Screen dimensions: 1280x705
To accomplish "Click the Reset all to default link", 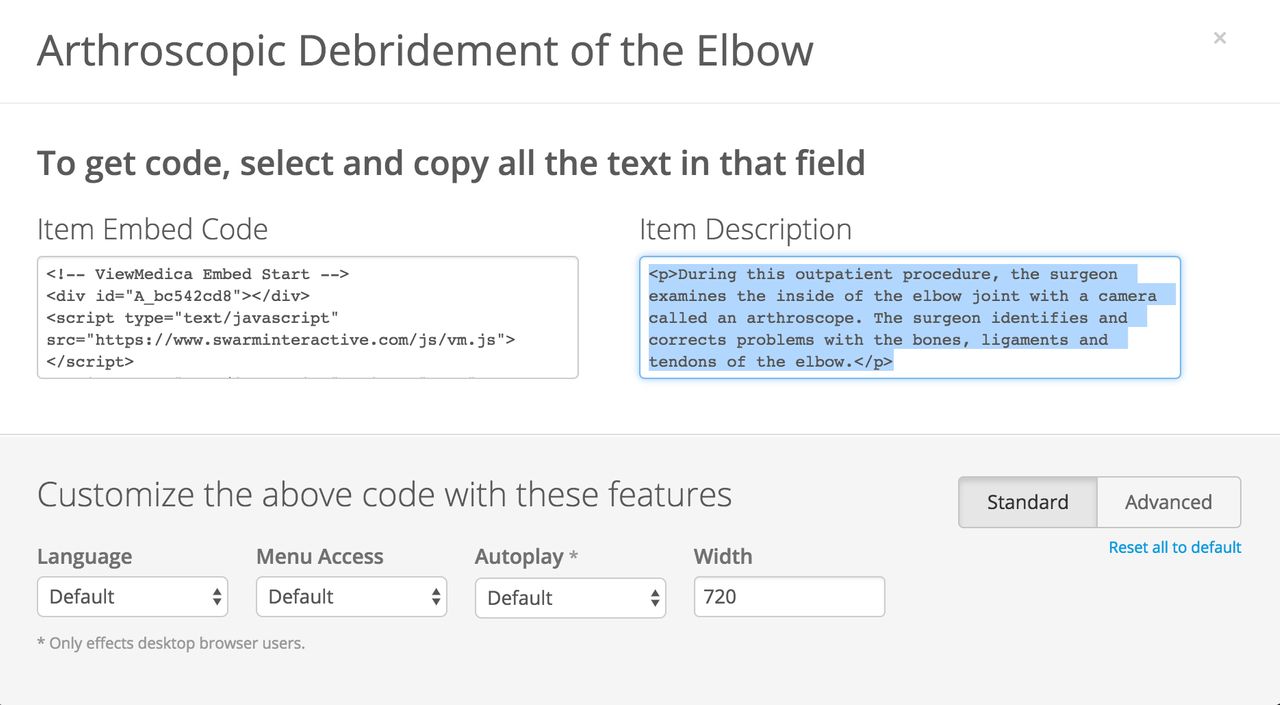I will [x=1174, y=548].
